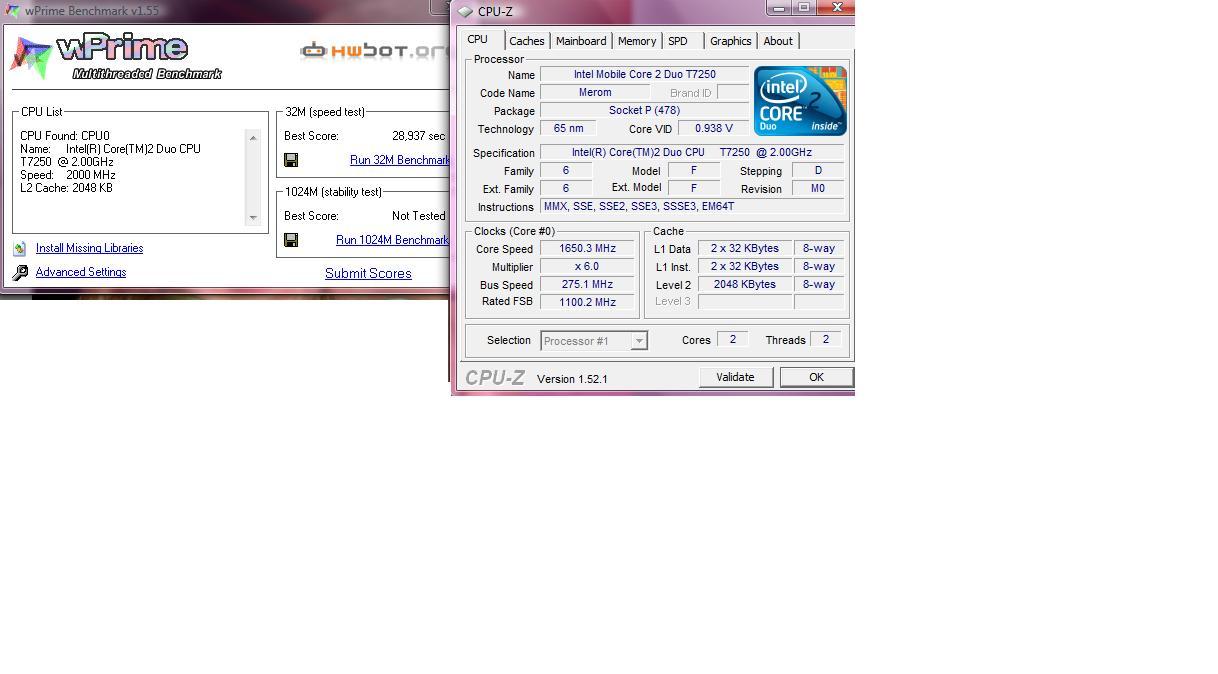Click the Threads count value
Image resolution: width=1218 pixels, height=674 pixels.
825,340
